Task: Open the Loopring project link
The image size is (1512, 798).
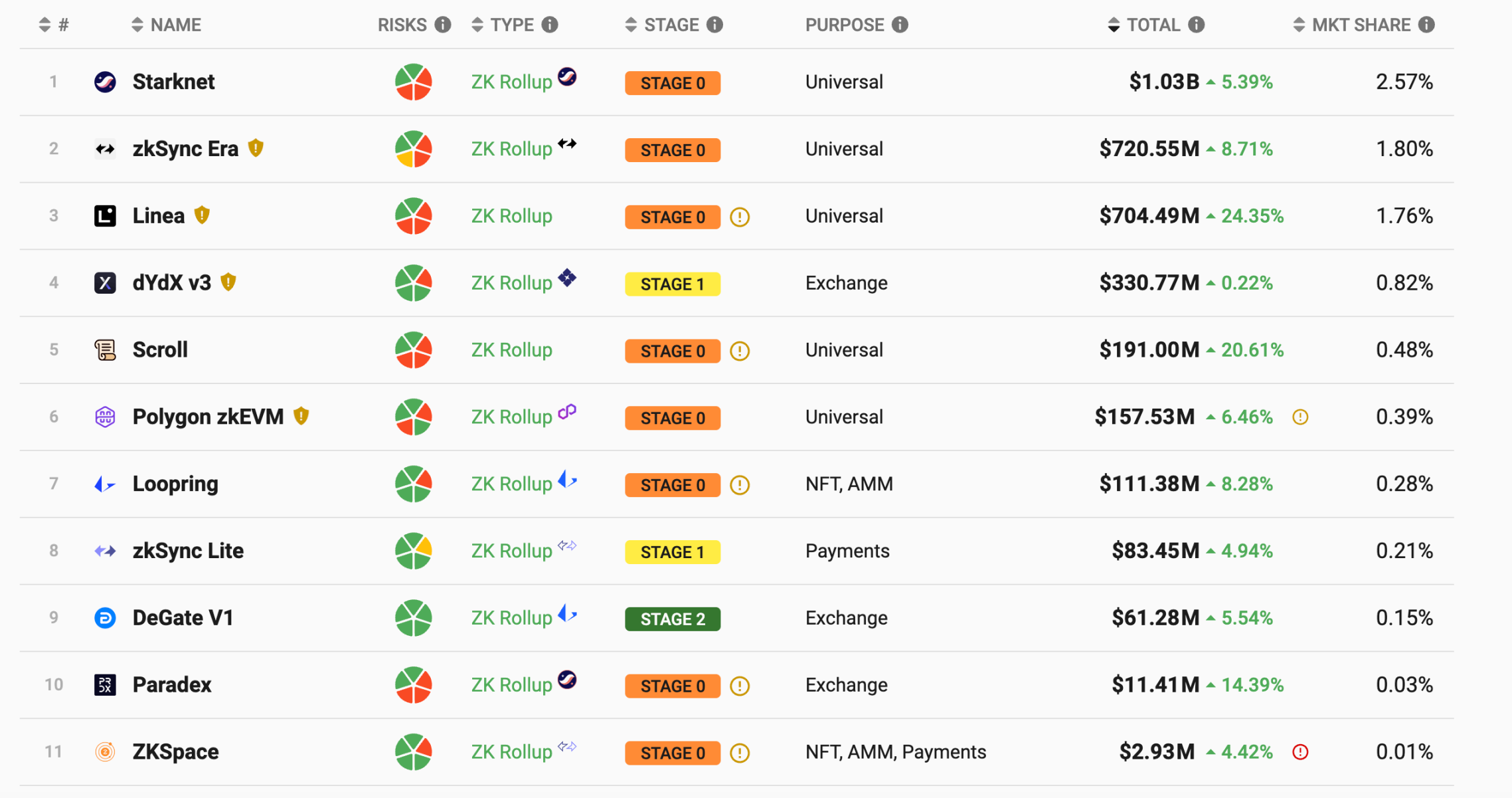Action: [x=175, y=484]
